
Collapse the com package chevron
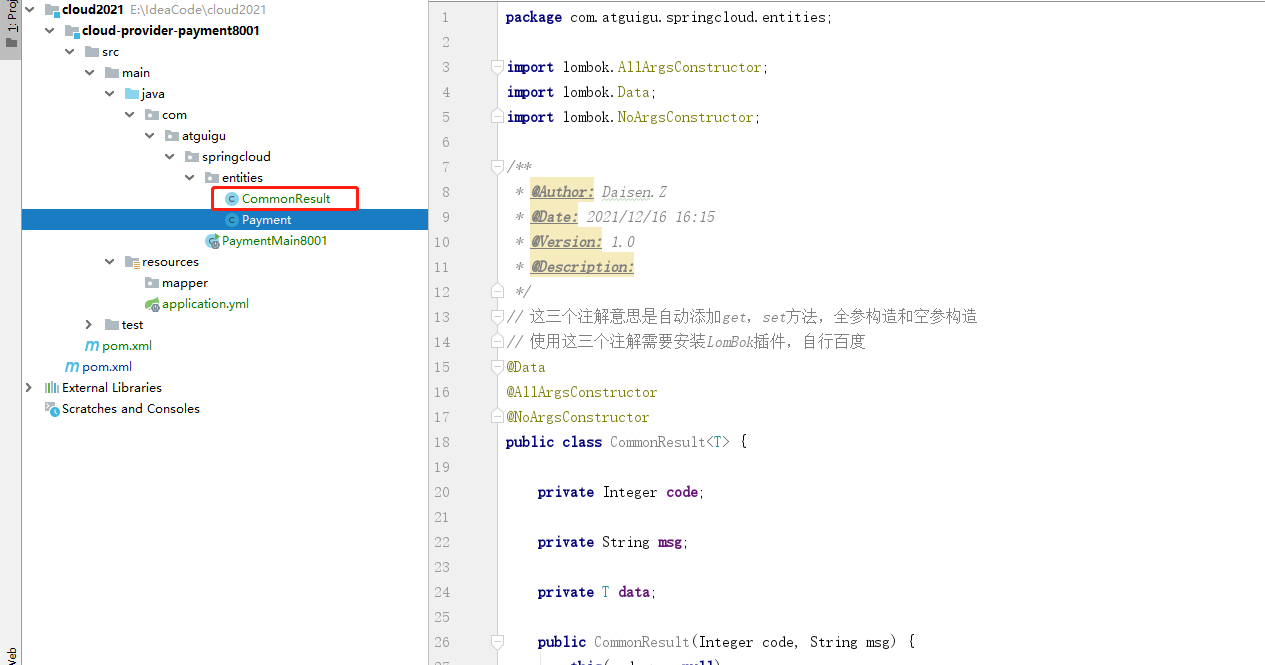click(129, 114)
